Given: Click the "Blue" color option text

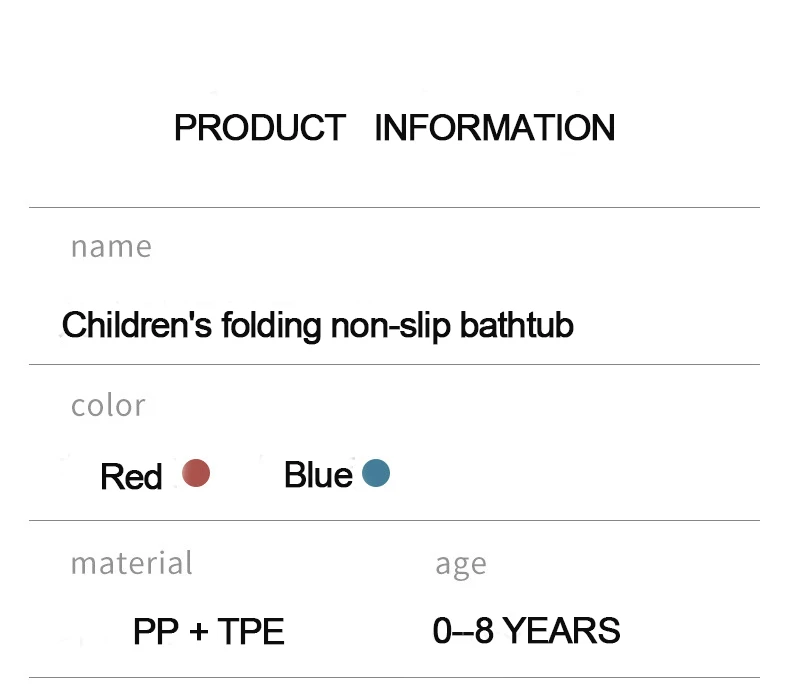Looking at the screenshot, I should click(318, 475).
